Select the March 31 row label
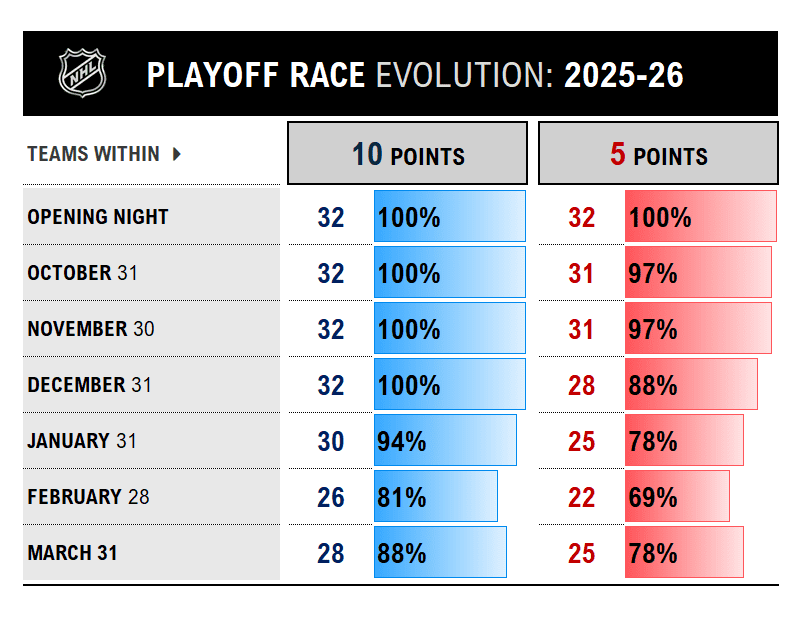This screenshot has width=810, height=632. pos(72,553)
